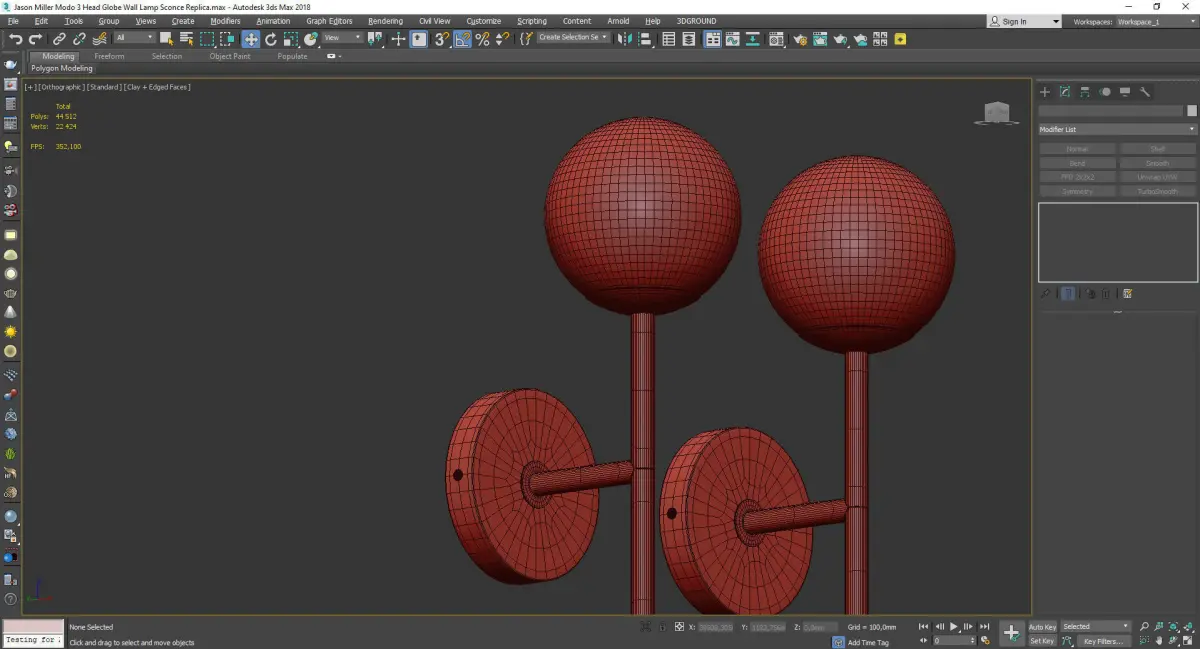1200x649 pixels.
Task: Open Rendered Frame Window icon
Action: point(819,39)
